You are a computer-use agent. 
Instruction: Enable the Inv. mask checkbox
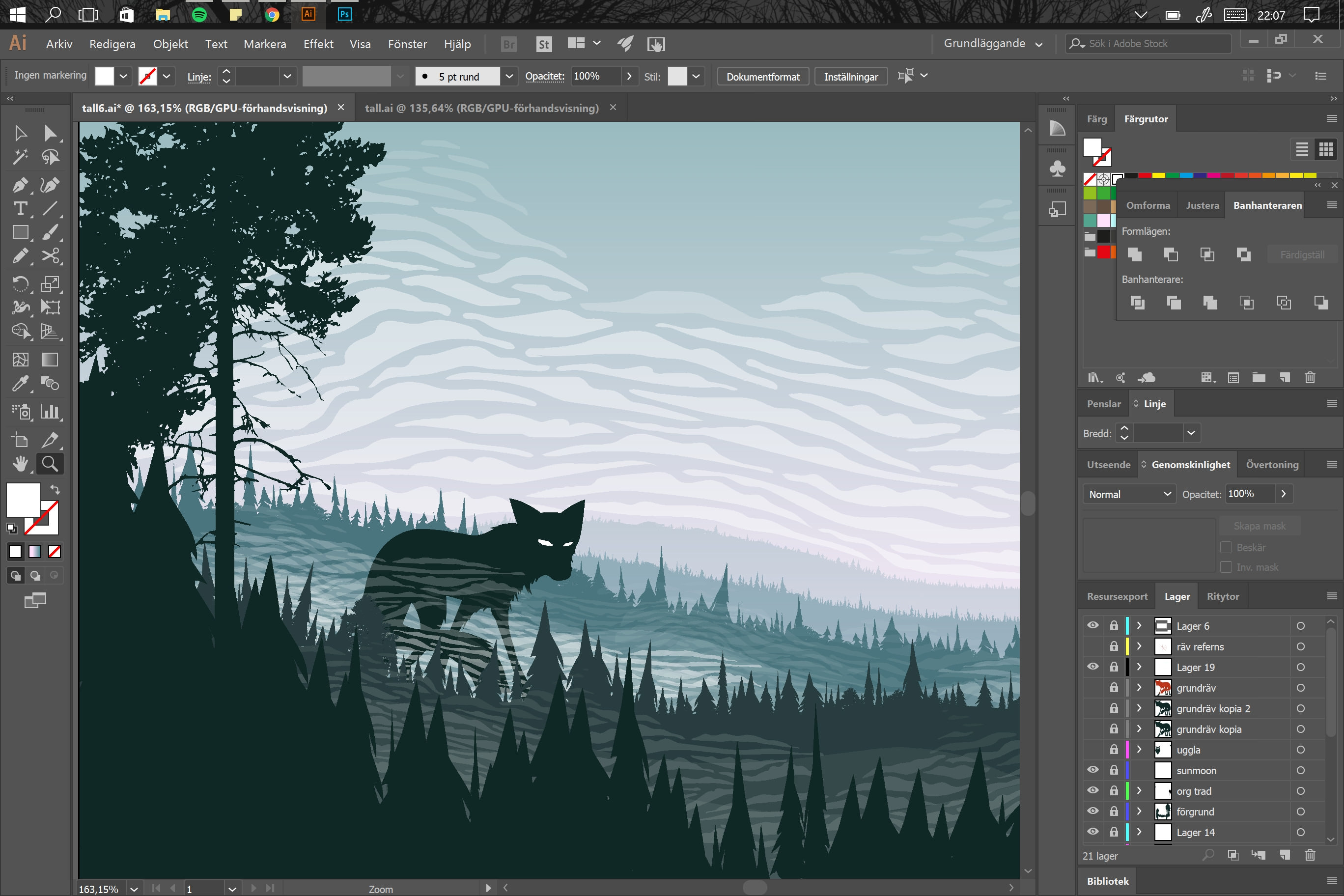[1226, 566]
